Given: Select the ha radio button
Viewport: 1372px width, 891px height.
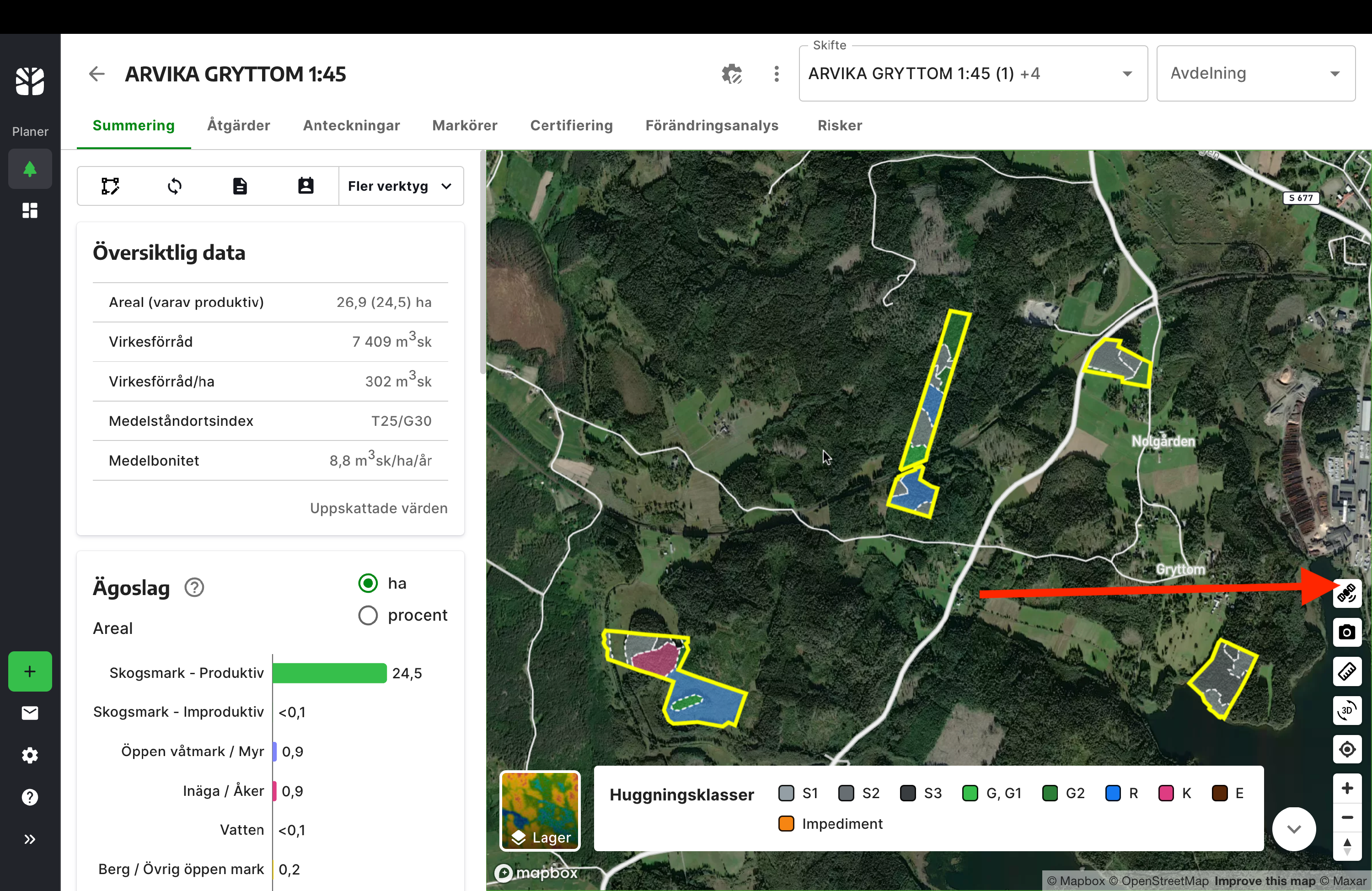Looking at the screenshot, I should click(x=368, y=583).
